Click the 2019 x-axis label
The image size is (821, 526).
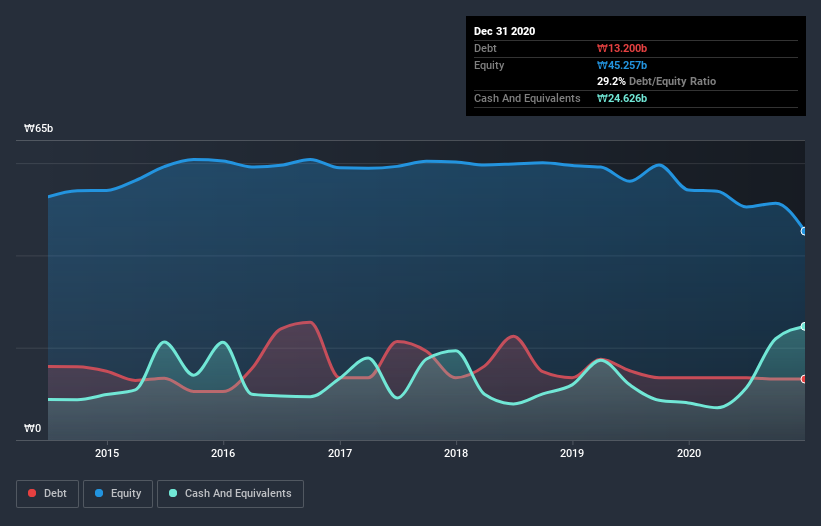[572, 453]
